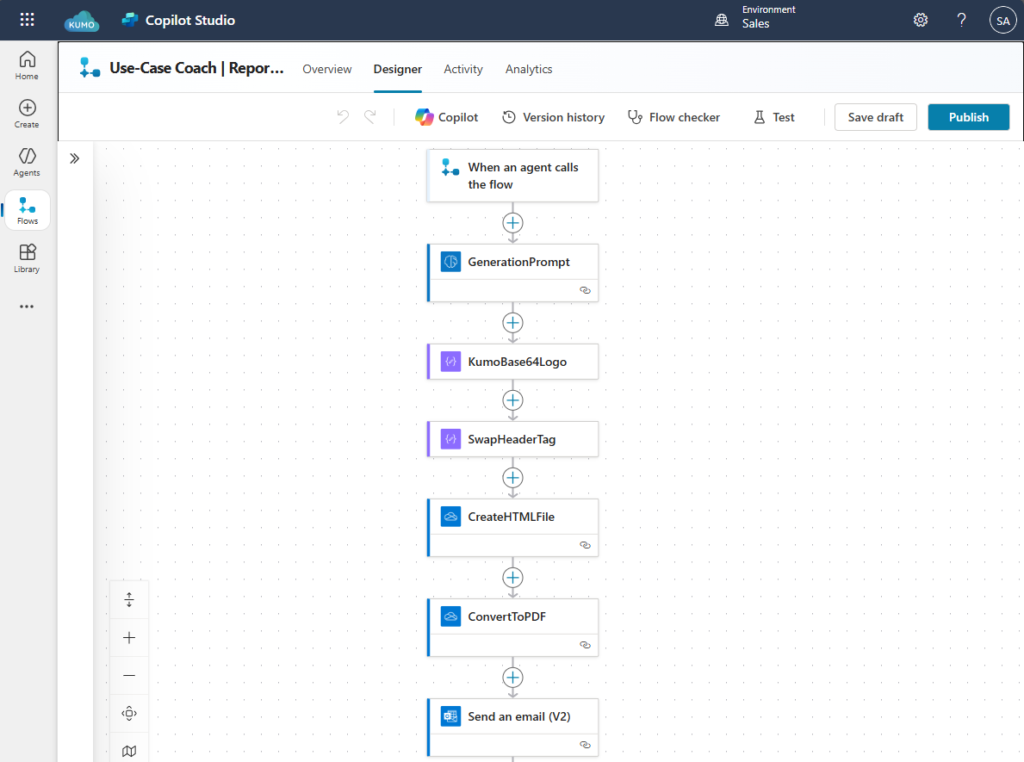Open the Agents section in the sidebar
1024x762 pixels.
pos(27,161)
